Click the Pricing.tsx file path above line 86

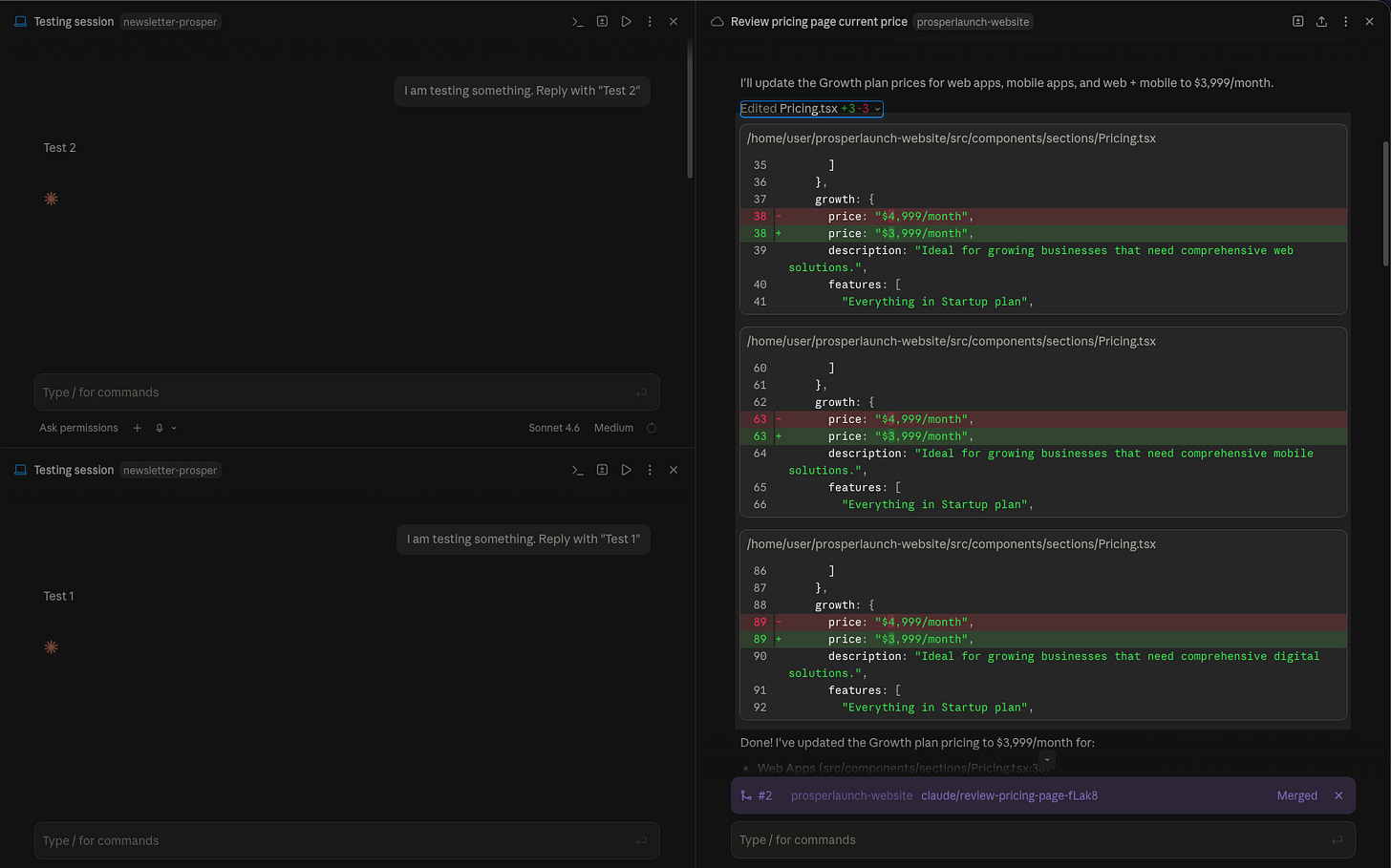tap(951, 544)
